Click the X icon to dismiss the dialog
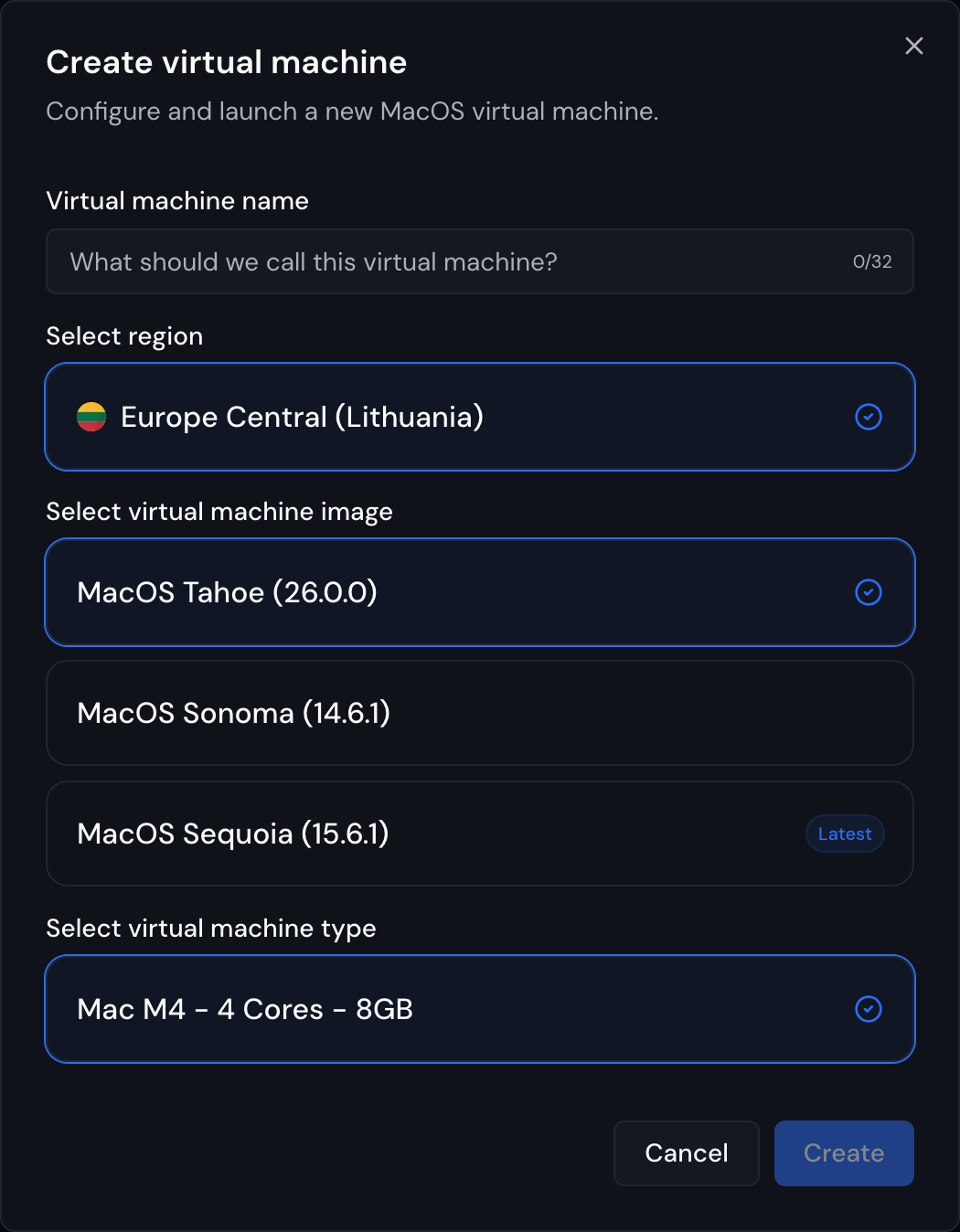 913,46
